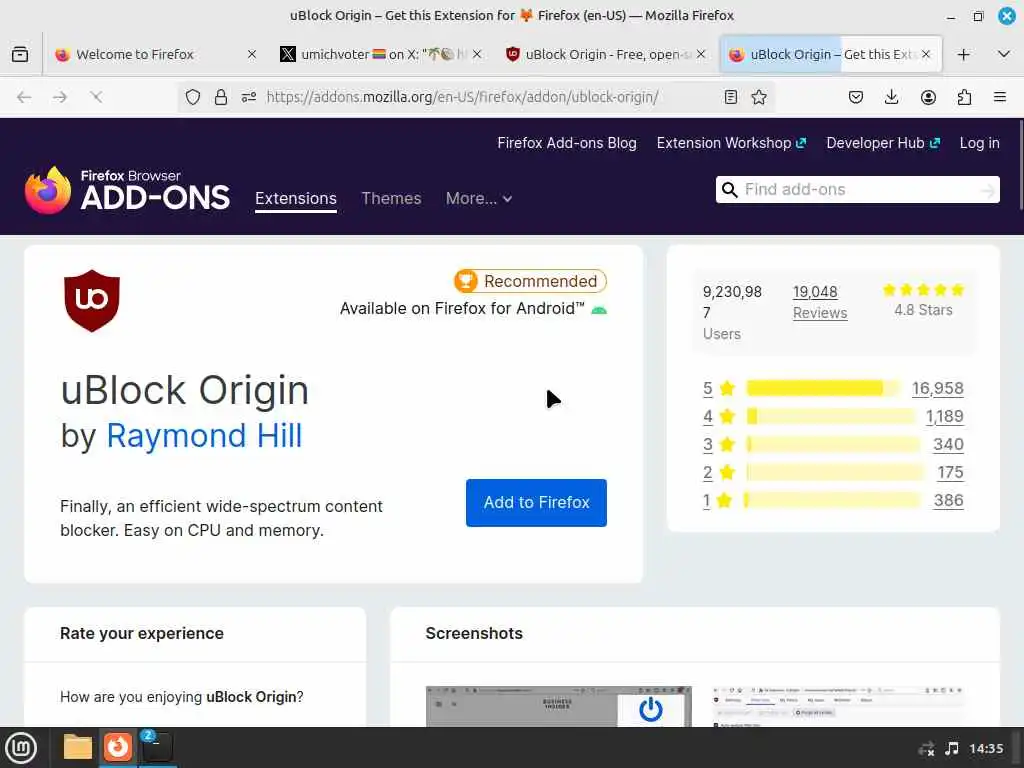
Task: Click the 4.8 Stars rating text
Action: tap(923, 310)
